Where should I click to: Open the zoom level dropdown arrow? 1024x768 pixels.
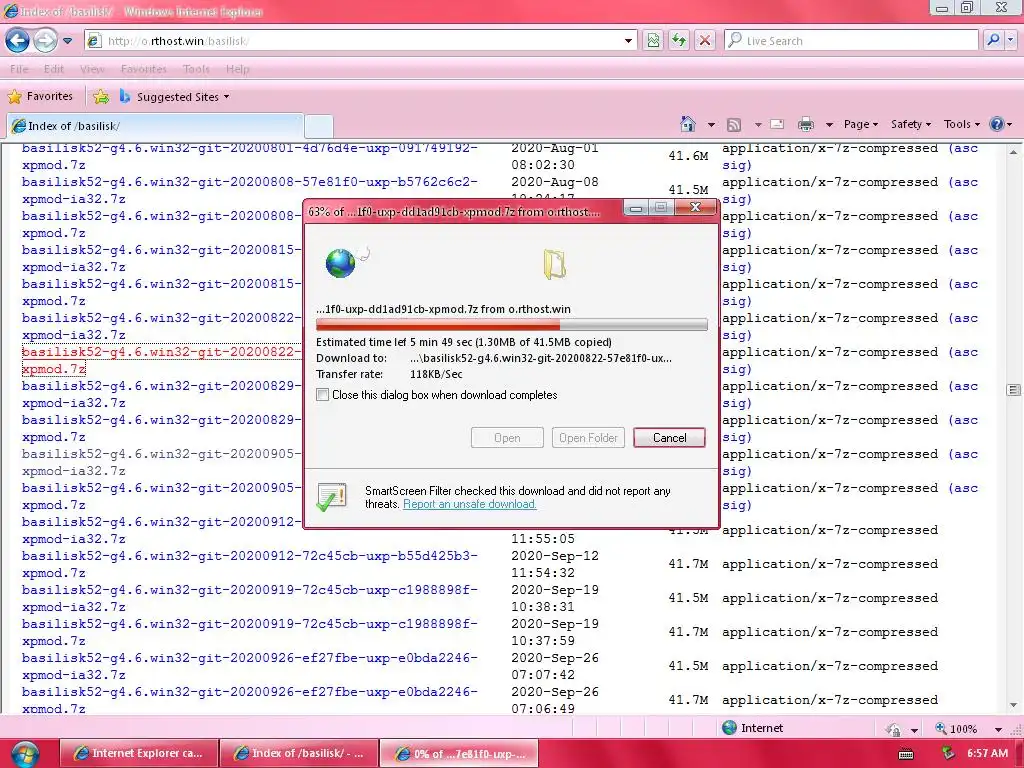point(998,729)
